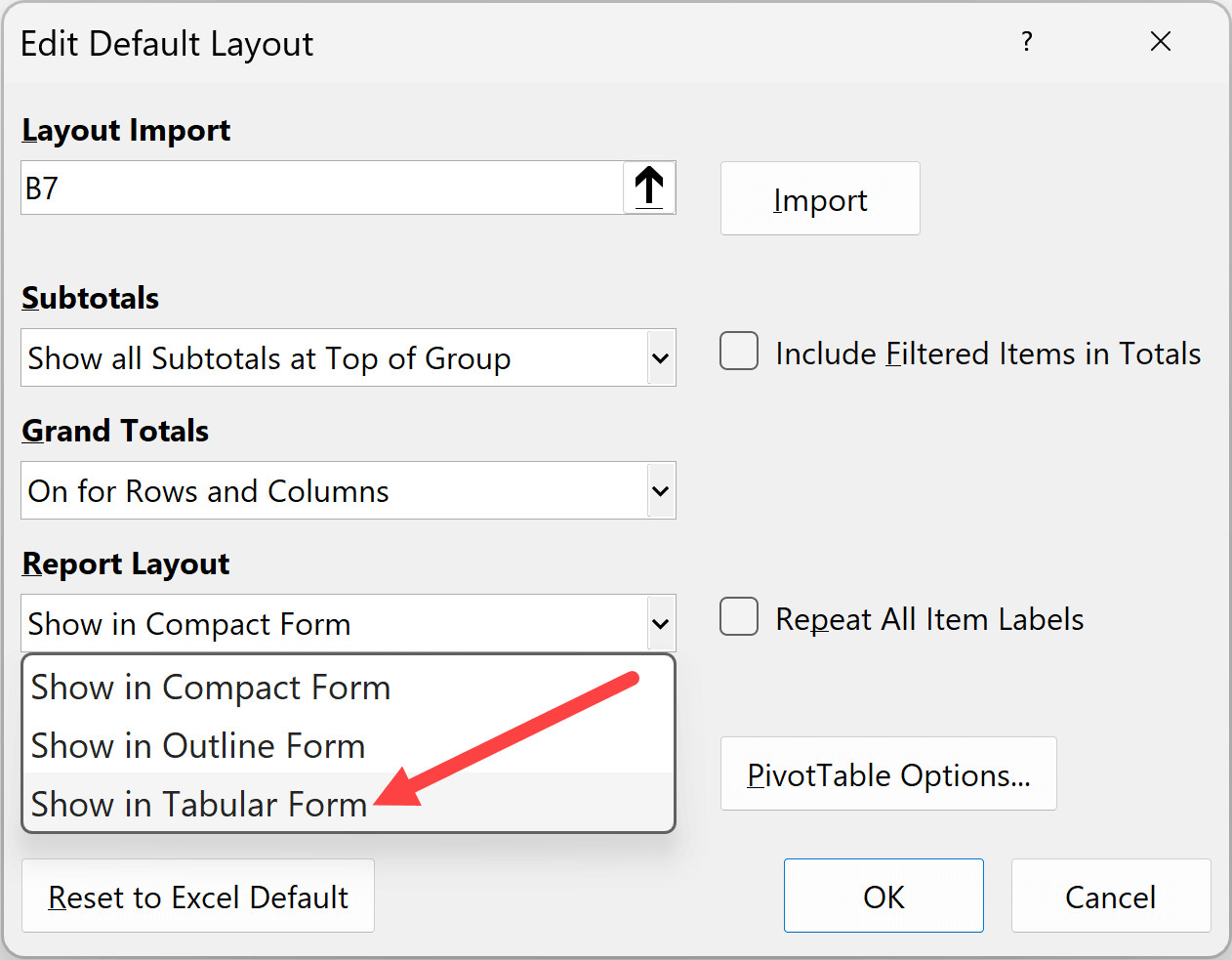The width and height of the screenshot is (1232, 960).
Task: Confirm with the OK button
Action: [x=883, y=897]
